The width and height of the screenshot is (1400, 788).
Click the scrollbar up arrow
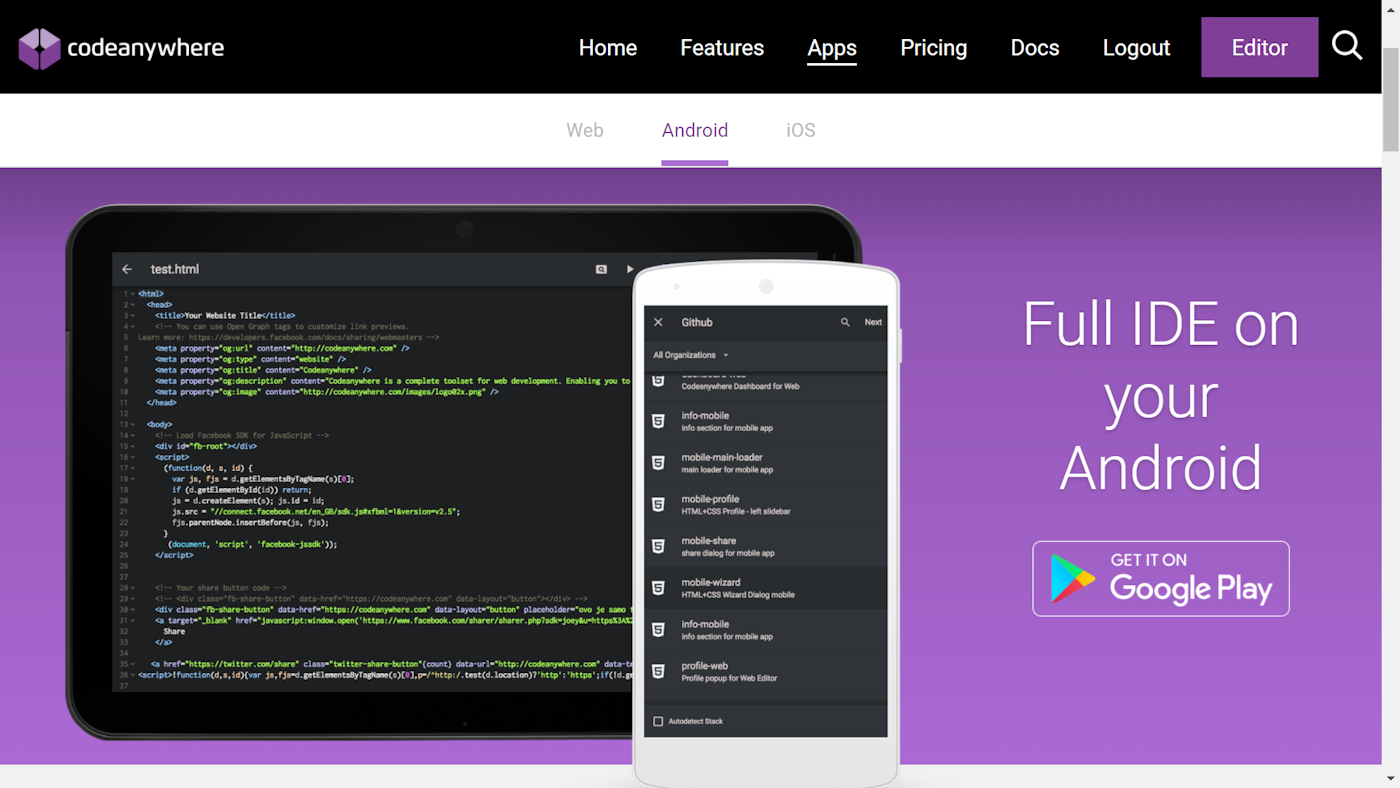click(x=1390, y=9)
